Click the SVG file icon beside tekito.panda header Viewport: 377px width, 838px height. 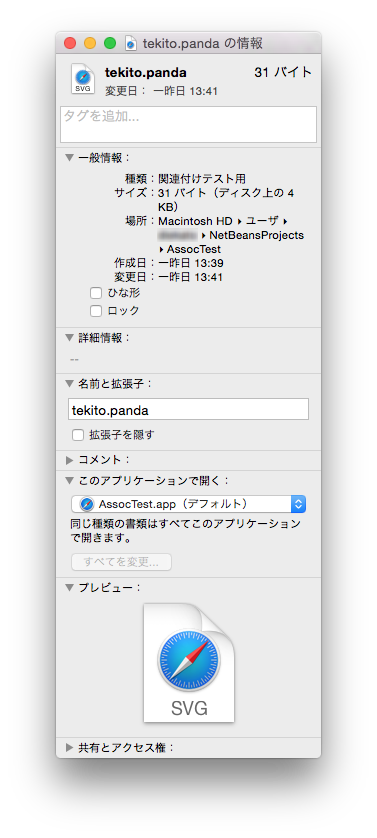83,79
